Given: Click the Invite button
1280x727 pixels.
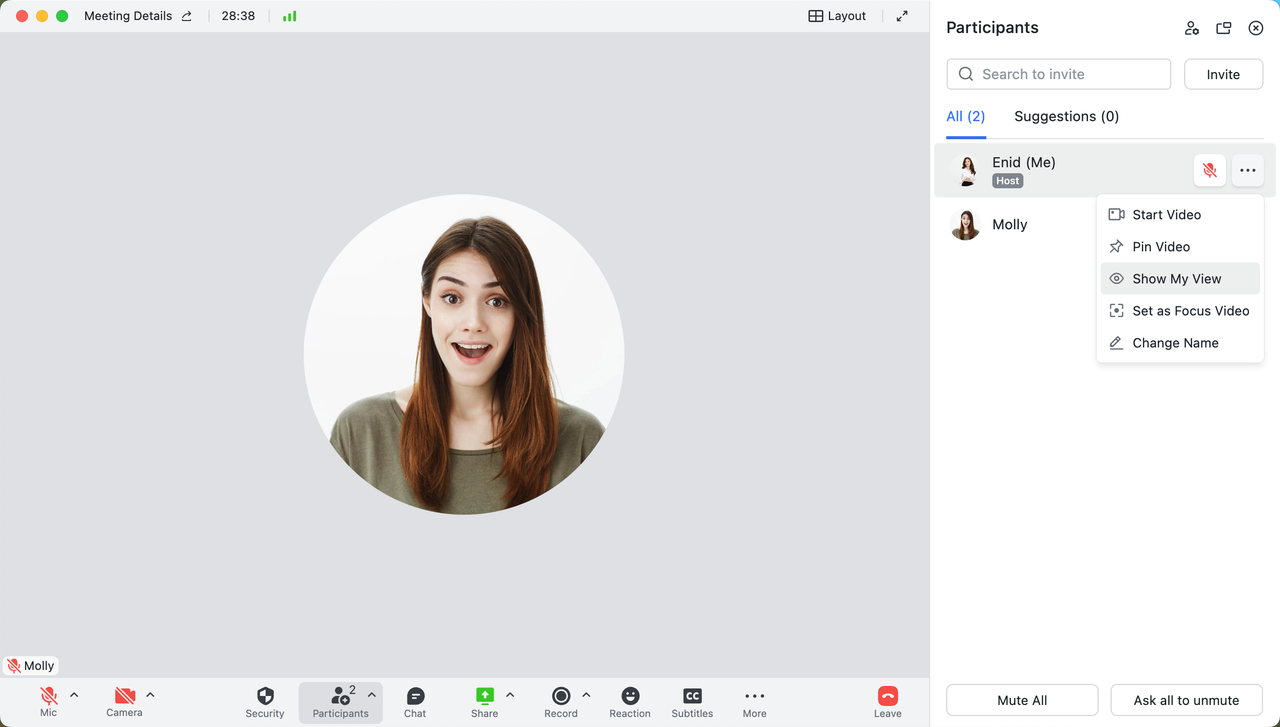Looking at the screenshot, I should pos(1223,73).
